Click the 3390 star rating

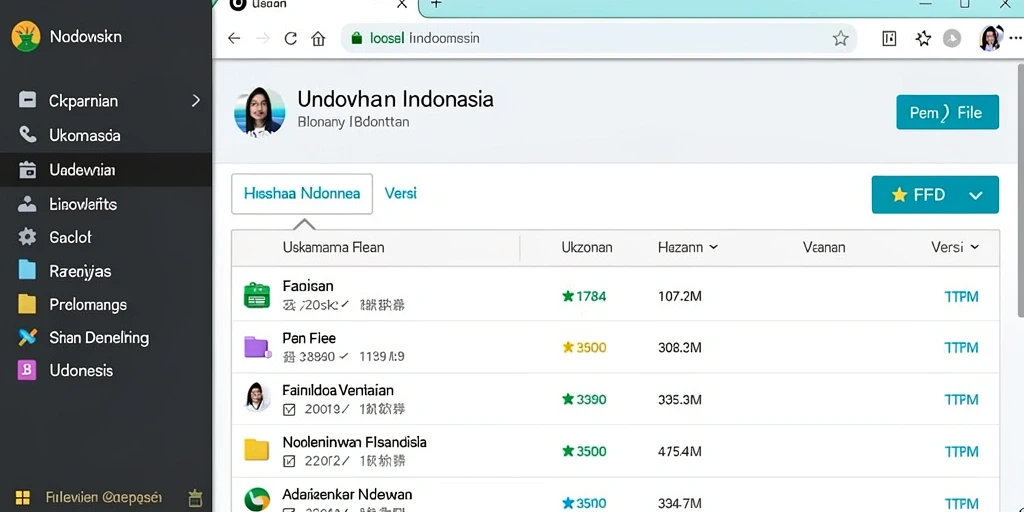pos(584,399)
